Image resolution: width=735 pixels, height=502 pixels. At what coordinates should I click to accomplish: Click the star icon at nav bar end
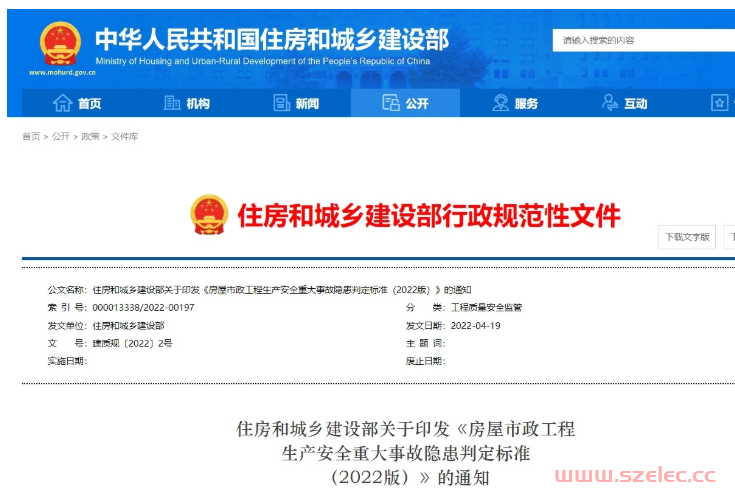(720, 103)
